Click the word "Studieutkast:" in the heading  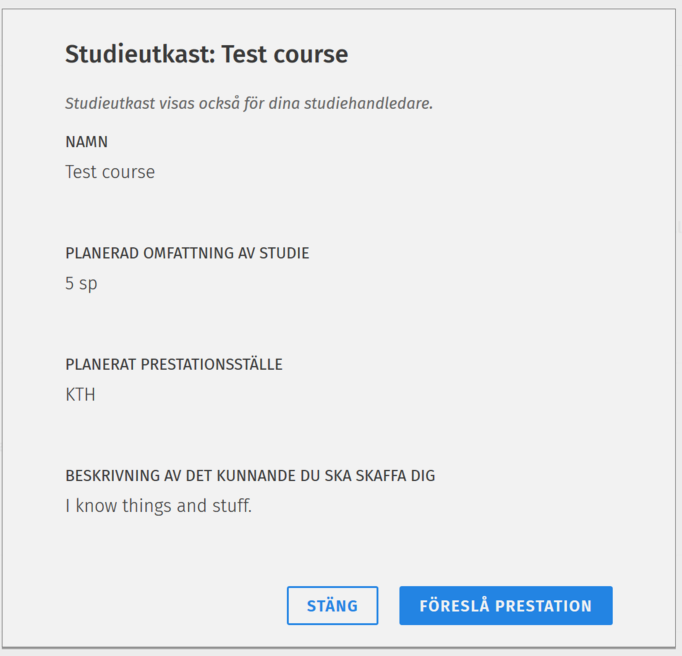(x=140, y=54)
